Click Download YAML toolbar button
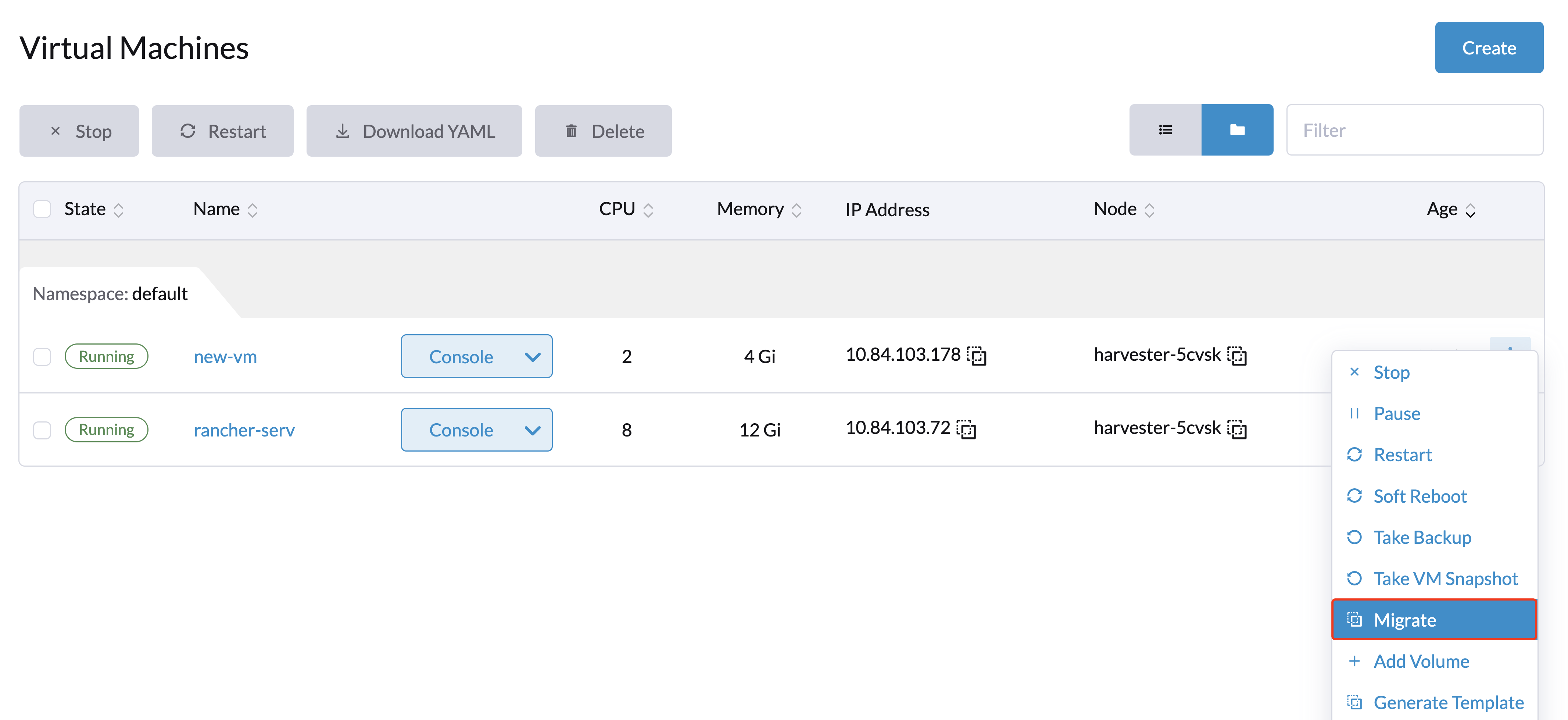1568x720 pixels. click(x=414, y=132)
